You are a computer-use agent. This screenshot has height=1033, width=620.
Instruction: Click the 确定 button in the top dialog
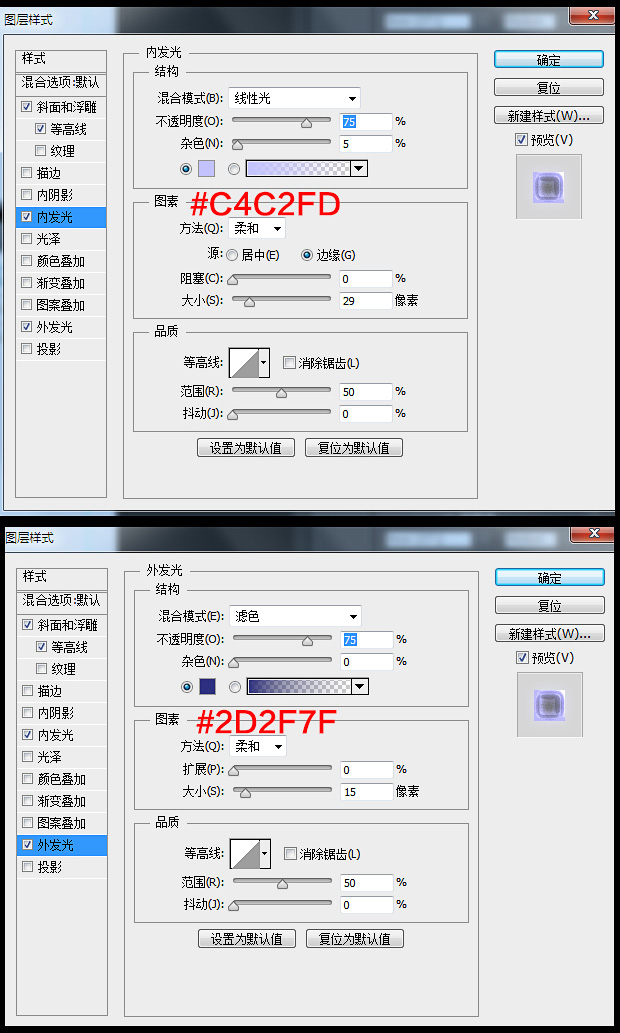click(549, 59)
